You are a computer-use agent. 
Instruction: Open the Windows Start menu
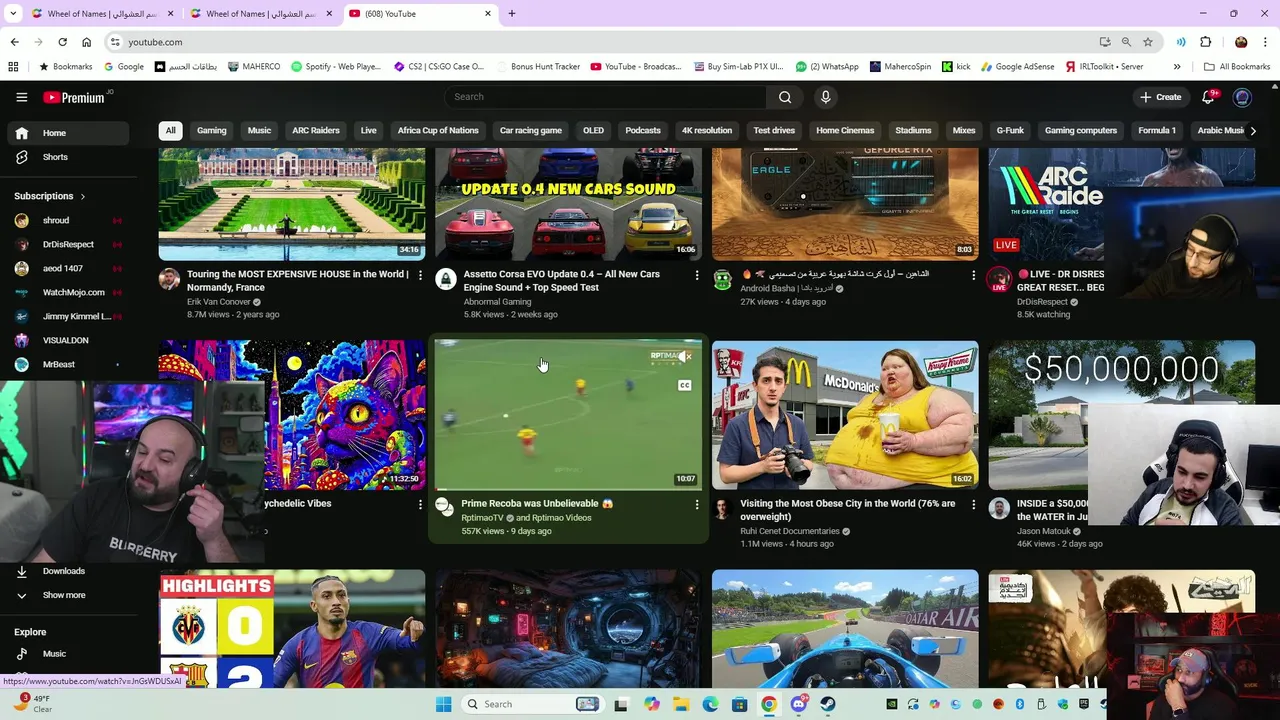coord(443,704)
